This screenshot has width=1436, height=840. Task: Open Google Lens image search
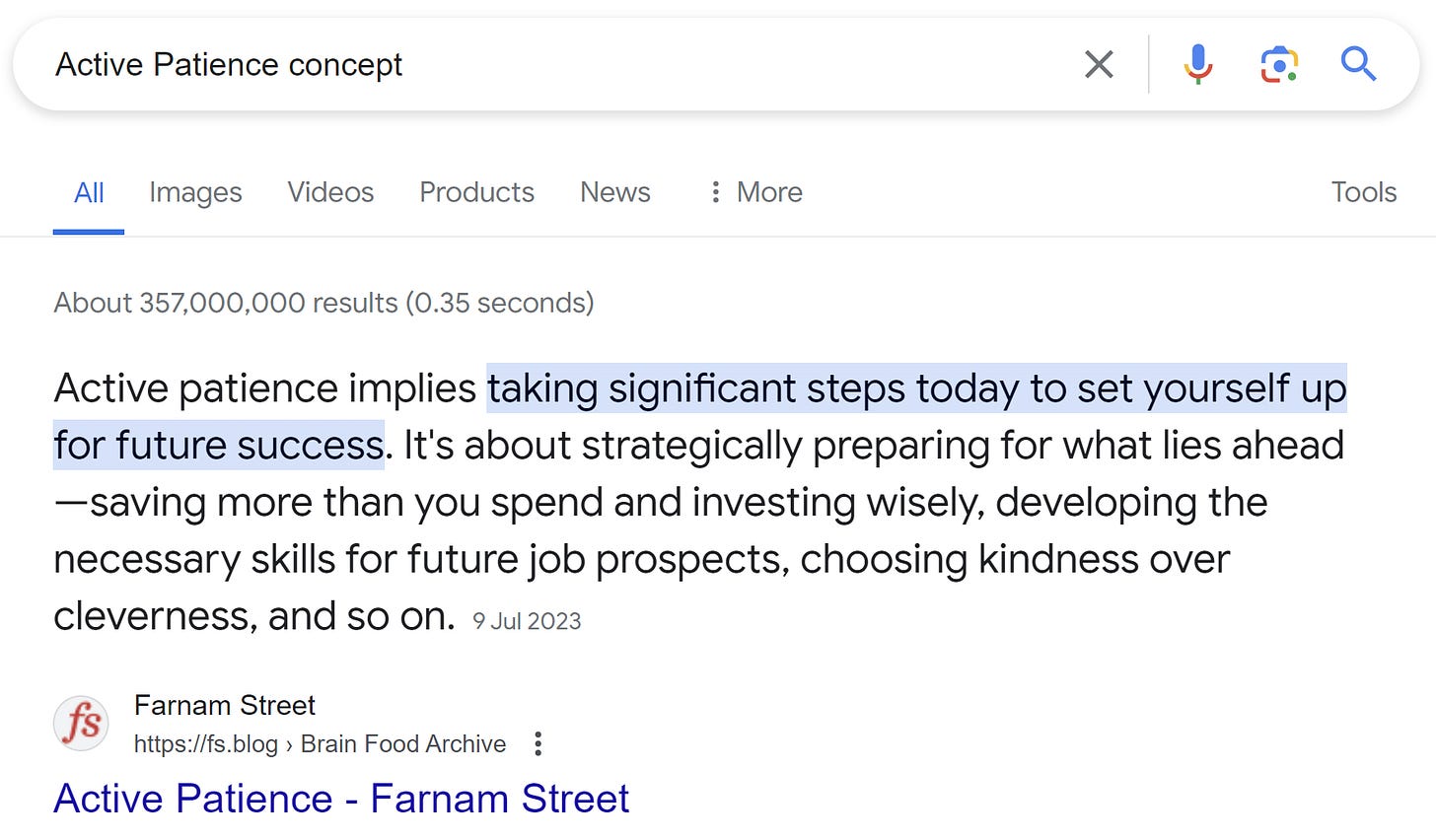point(1279,64)
